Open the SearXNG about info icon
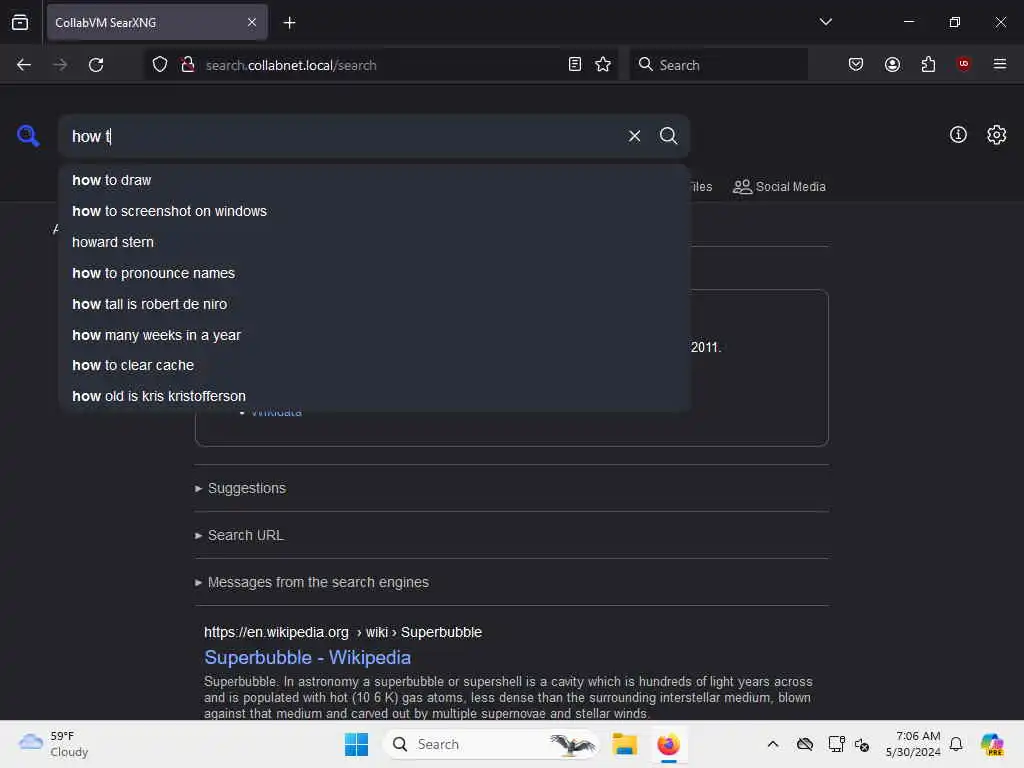 [x=958, y=135]
